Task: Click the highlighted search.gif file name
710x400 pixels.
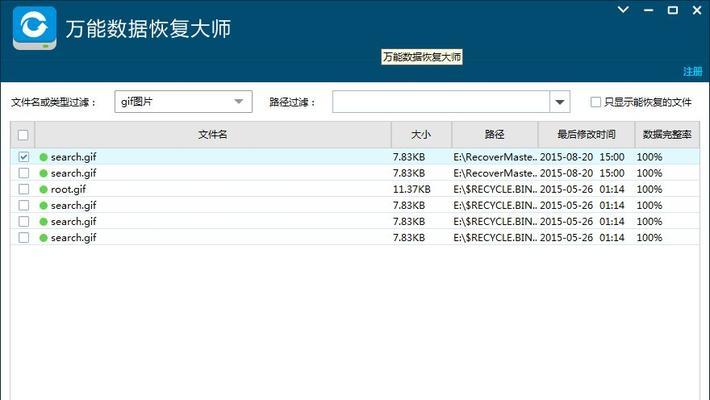Action: pyautogui.click(x=73, y=157)
